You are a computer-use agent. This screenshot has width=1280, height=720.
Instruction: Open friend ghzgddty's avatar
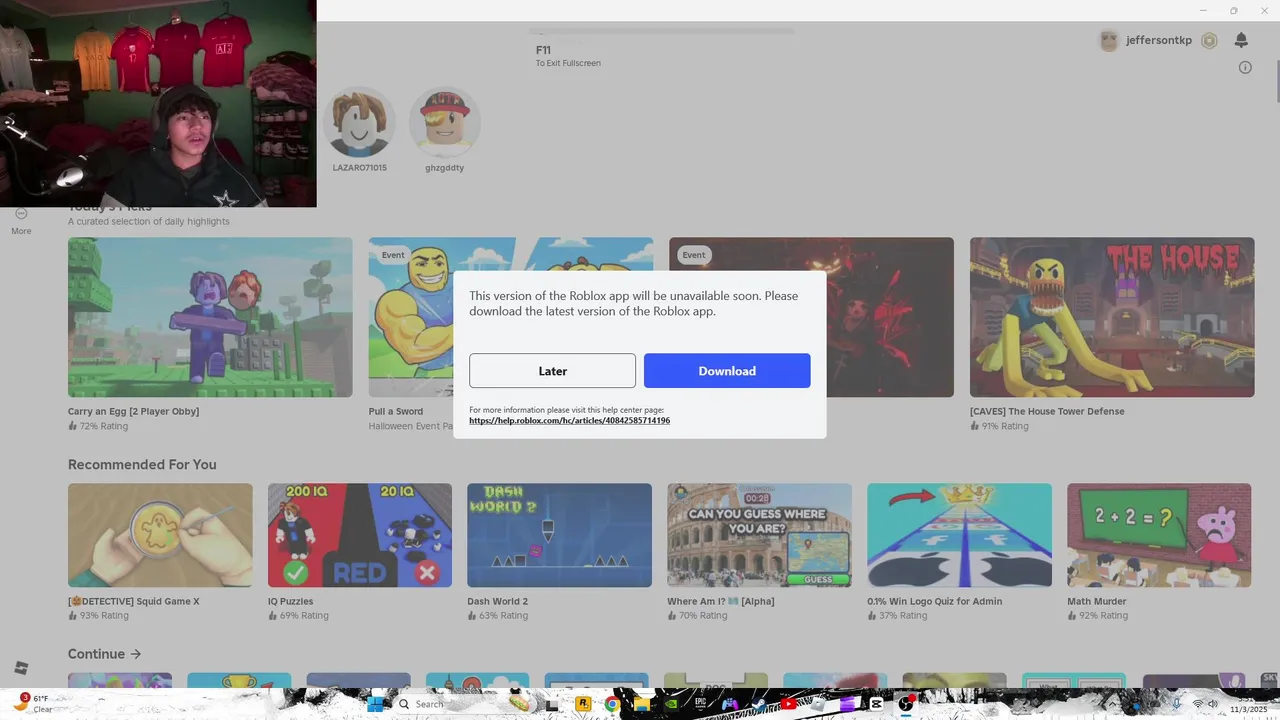click(x=444, y=123)
